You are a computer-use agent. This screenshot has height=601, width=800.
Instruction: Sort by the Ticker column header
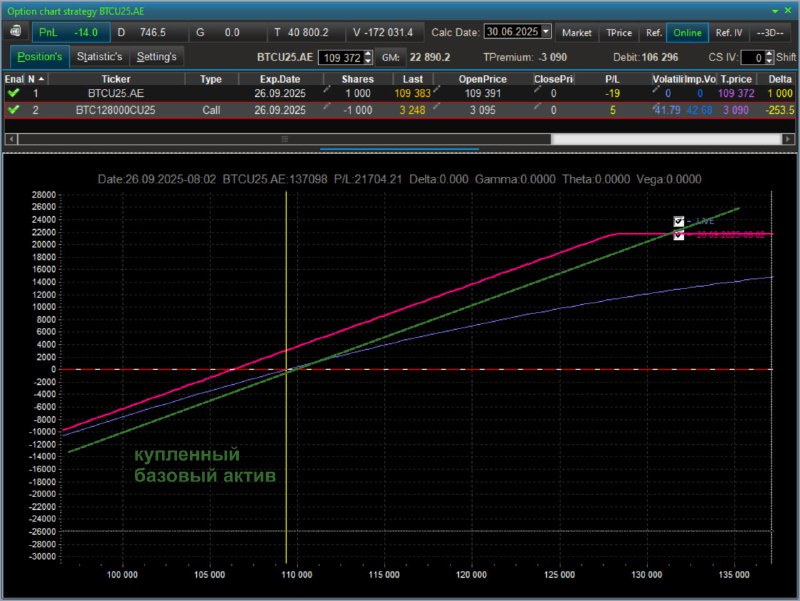point(116,79)
